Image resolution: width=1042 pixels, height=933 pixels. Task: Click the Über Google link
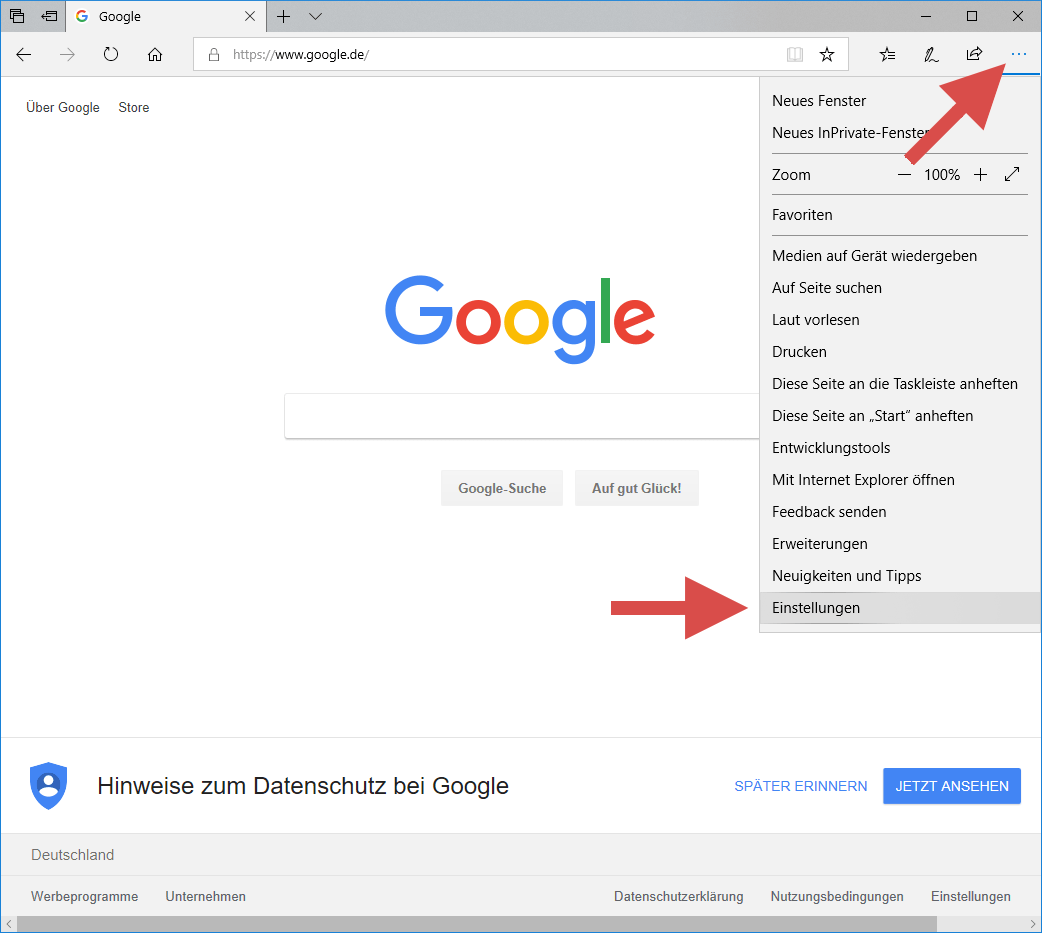[62, 108]
